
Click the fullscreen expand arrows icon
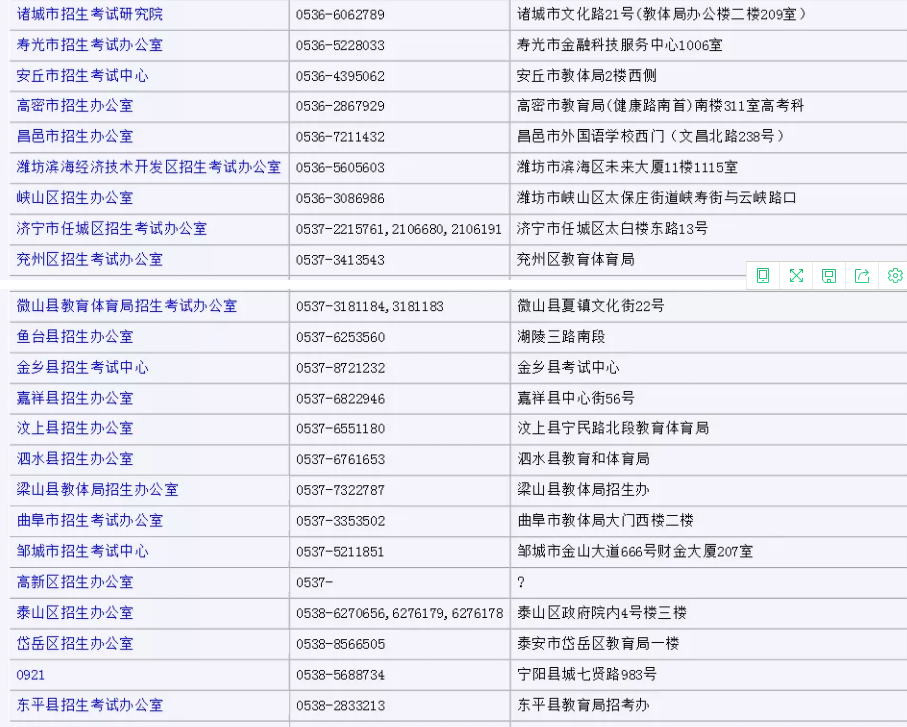[796, 276]
